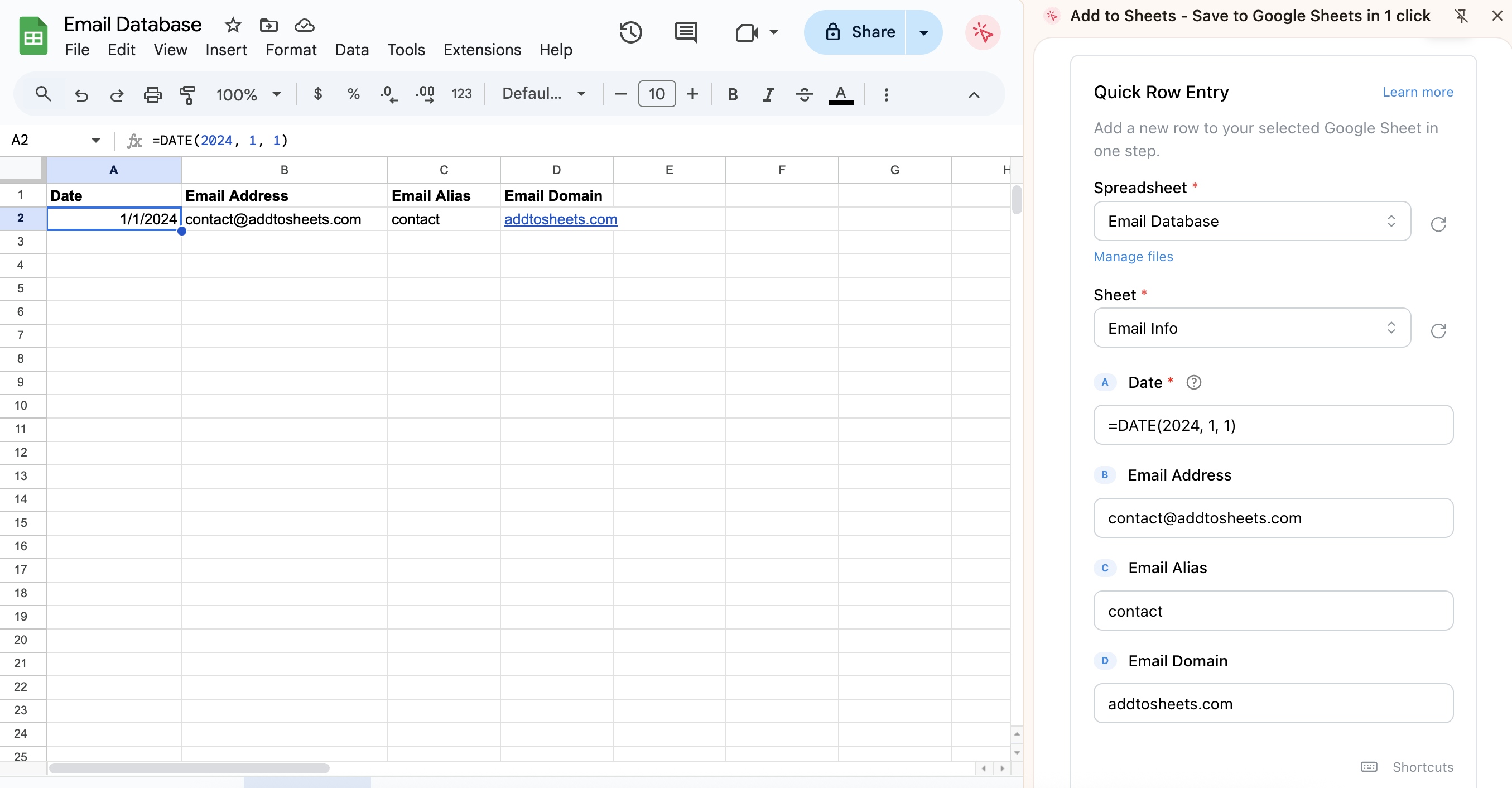
Task: Open the zoom level dropdown
Action: 248,94
